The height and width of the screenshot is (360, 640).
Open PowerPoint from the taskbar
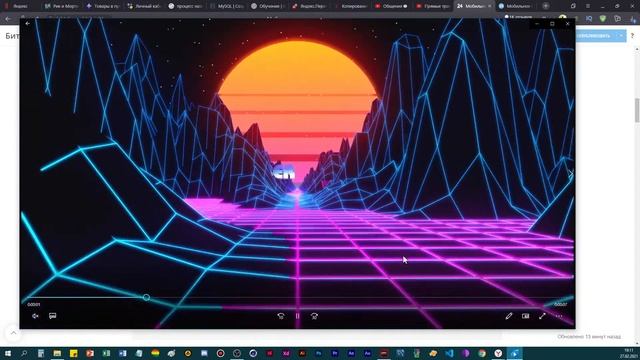click(90, 353)
